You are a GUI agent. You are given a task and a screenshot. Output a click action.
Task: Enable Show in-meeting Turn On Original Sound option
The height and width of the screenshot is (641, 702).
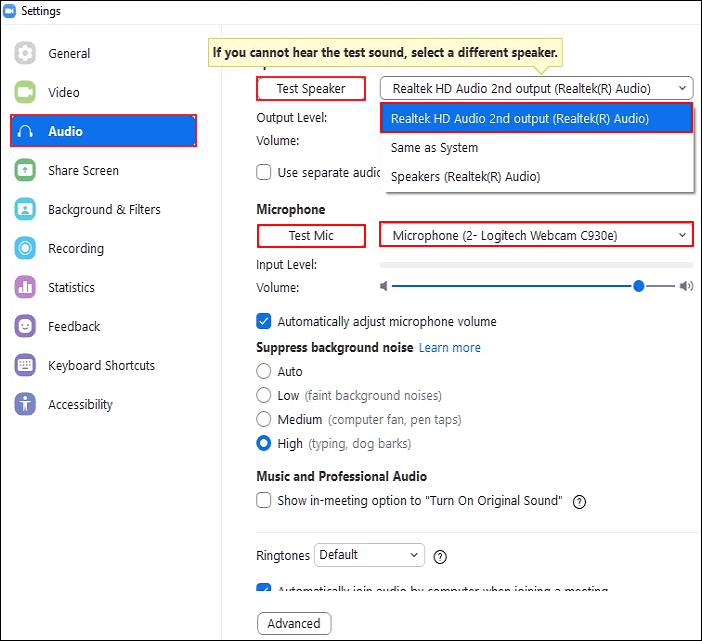pyautogui.click(x=264, y=500)
